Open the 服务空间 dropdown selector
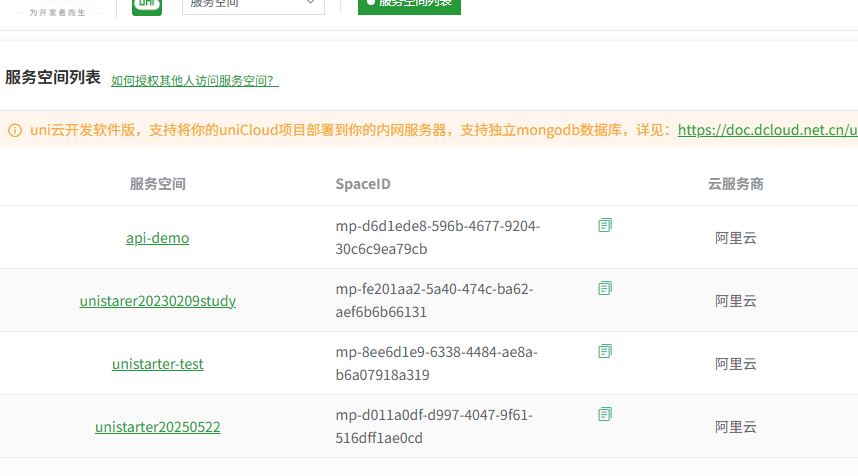This screenshot has width=858, height=476. click(x=253, y=5)
